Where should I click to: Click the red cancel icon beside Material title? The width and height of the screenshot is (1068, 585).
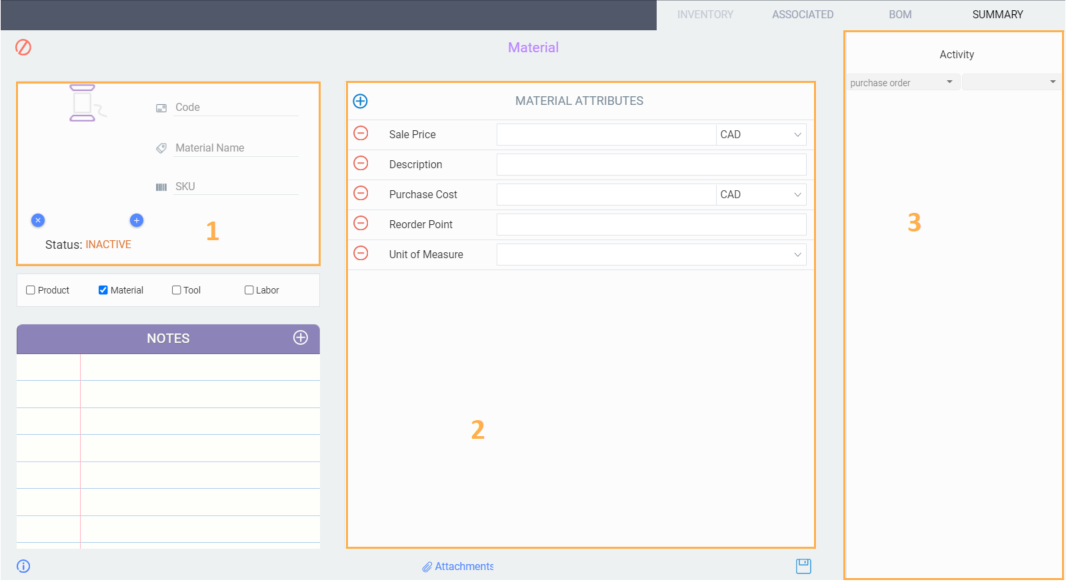point(23,47)
